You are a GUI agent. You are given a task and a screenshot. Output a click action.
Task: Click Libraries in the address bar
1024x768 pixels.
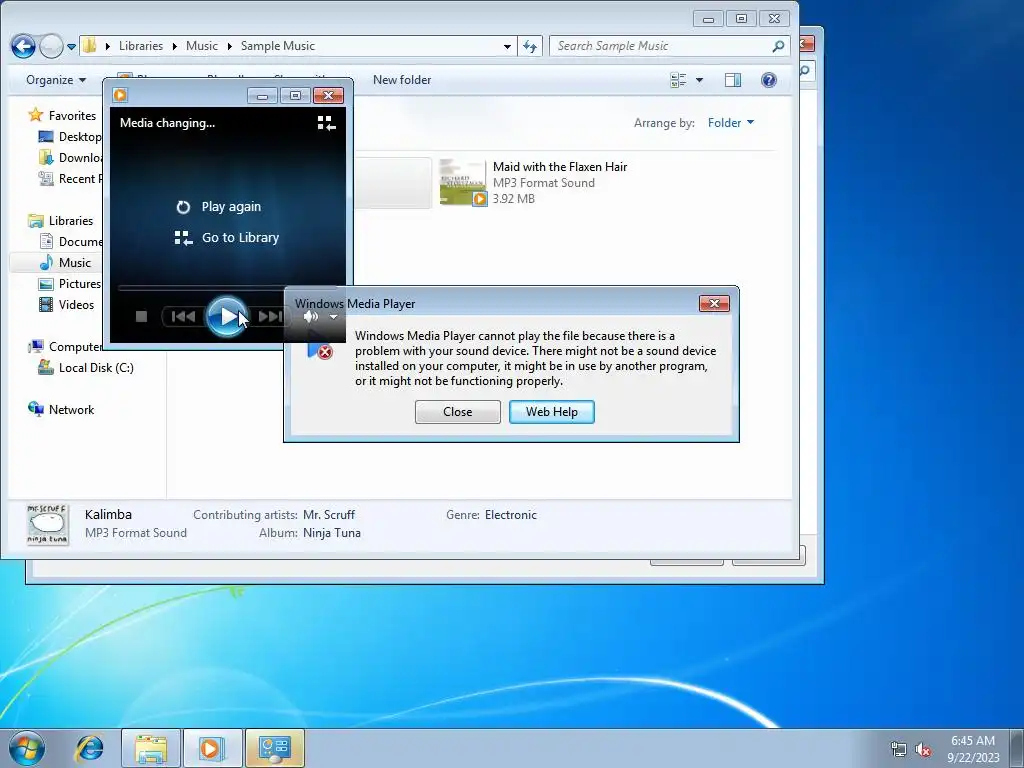(141, 46)
